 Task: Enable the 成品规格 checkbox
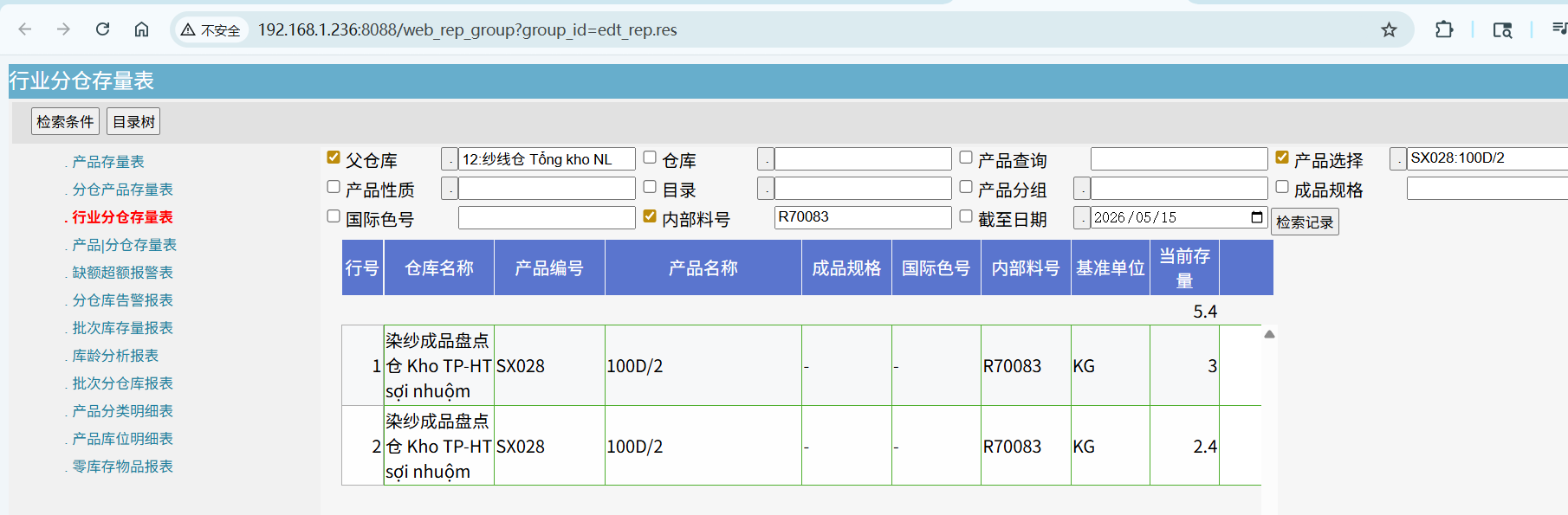[x=1282, y=187]
